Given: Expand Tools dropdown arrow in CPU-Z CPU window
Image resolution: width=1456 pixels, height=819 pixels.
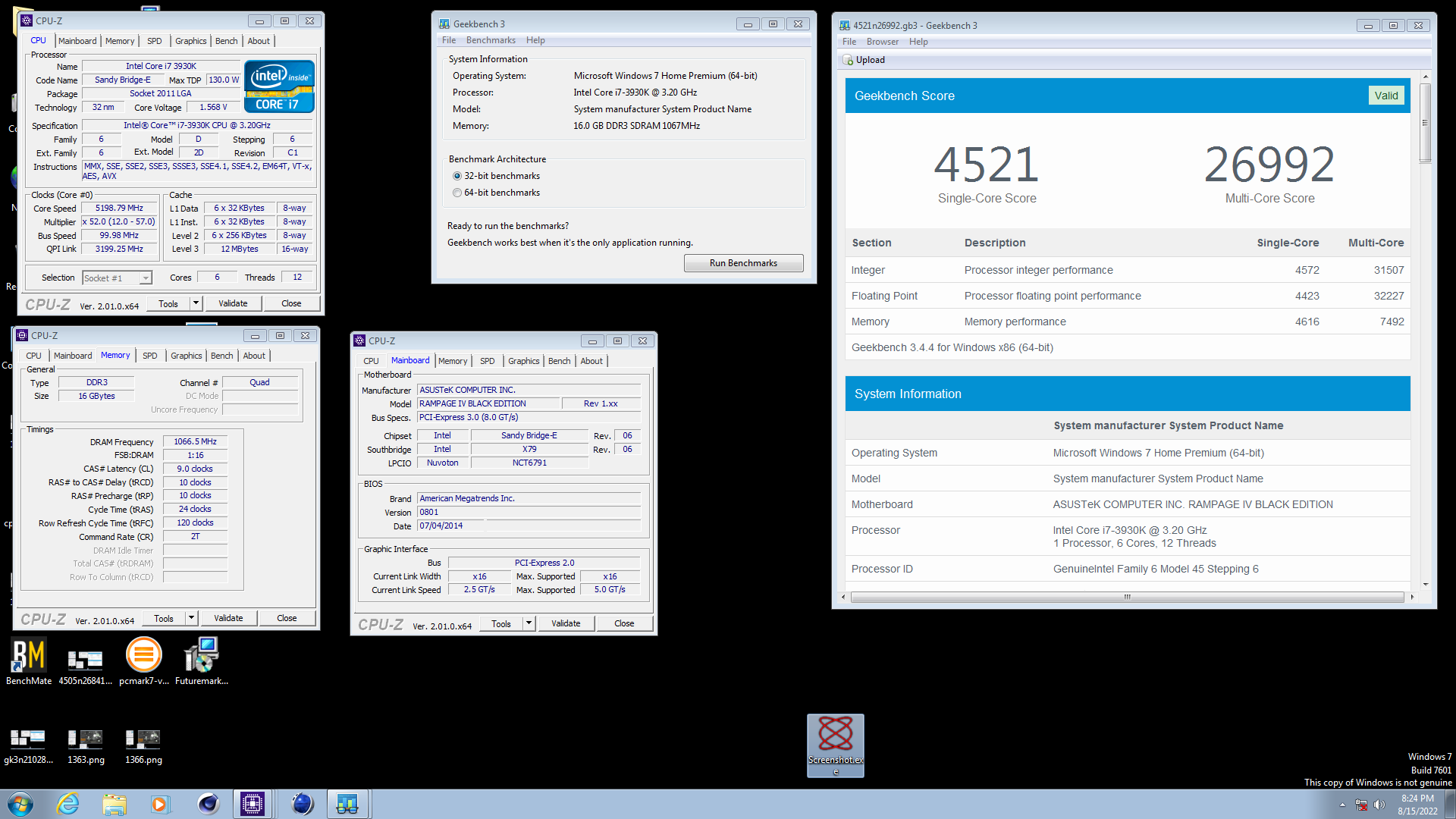Looking at the screenshot, I should point(196,303).
